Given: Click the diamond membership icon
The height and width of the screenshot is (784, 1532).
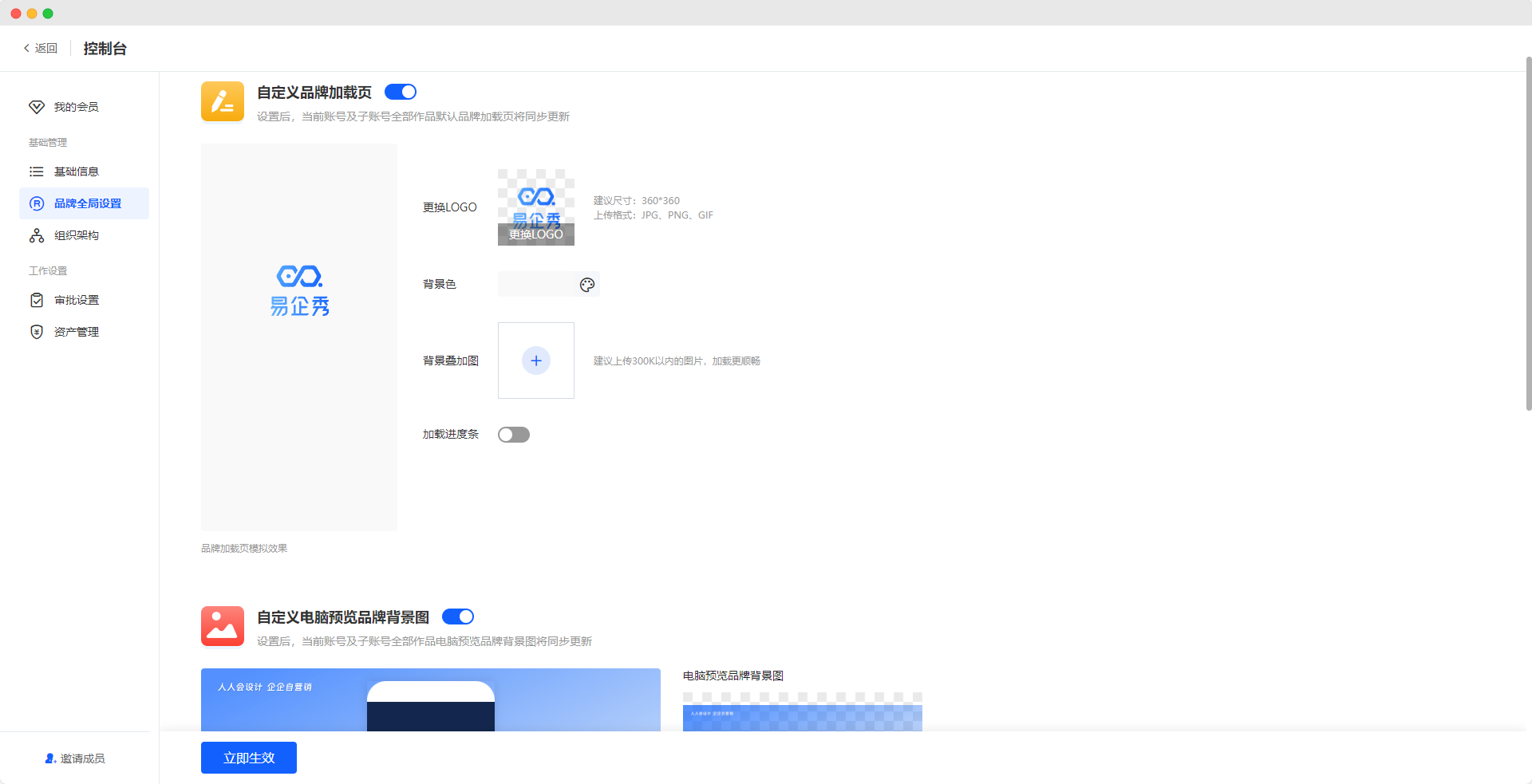Looking at the screenshot, I should pos(37,107).
